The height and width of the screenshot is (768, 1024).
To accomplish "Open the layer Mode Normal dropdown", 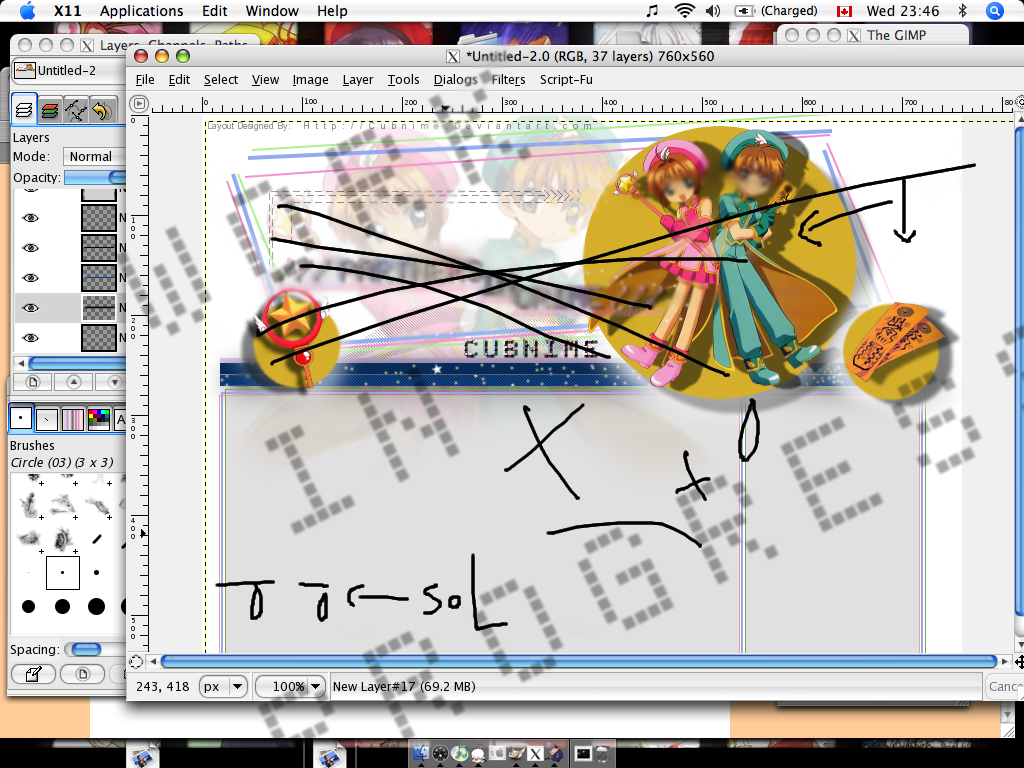I will [95, 157].
